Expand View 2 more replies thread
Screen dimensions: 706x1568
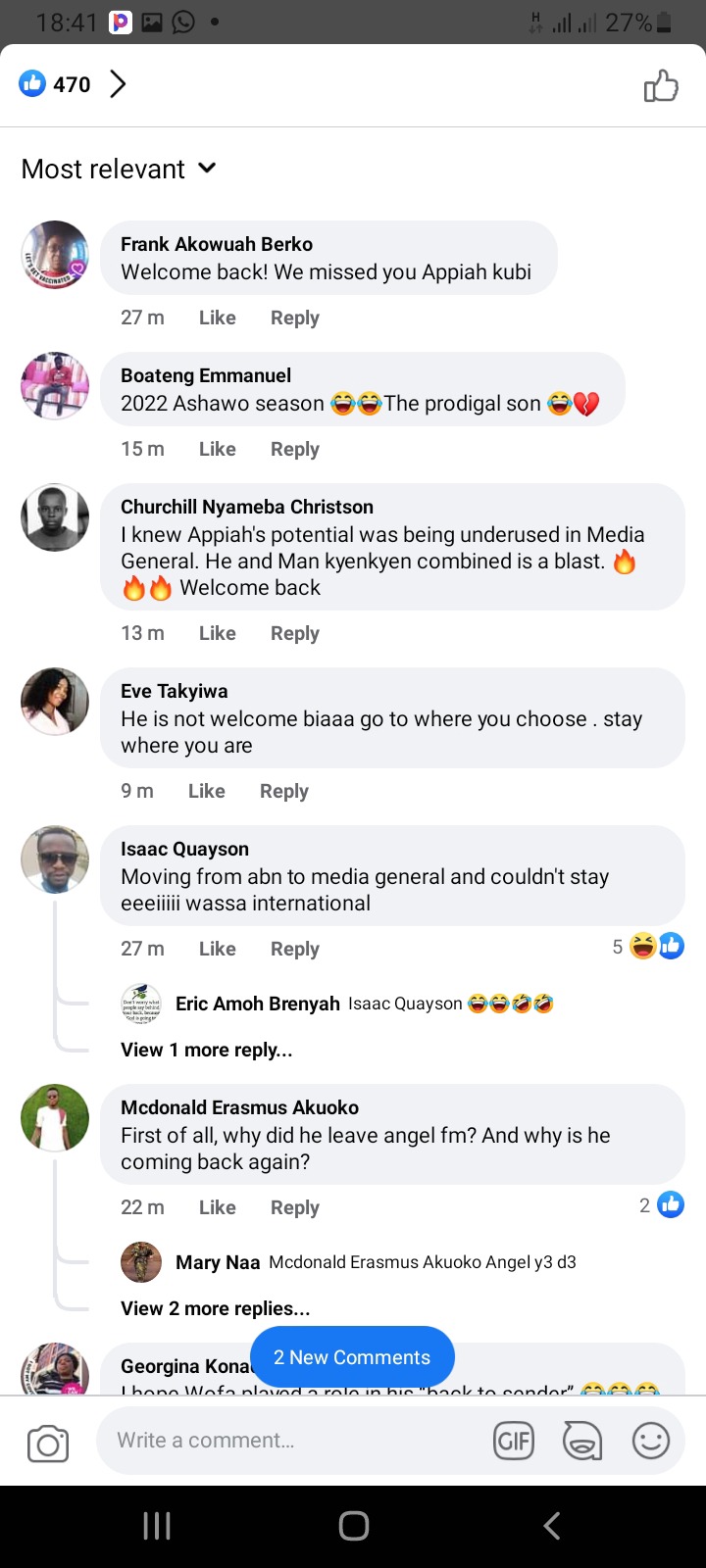click(x=215, y=1308)
